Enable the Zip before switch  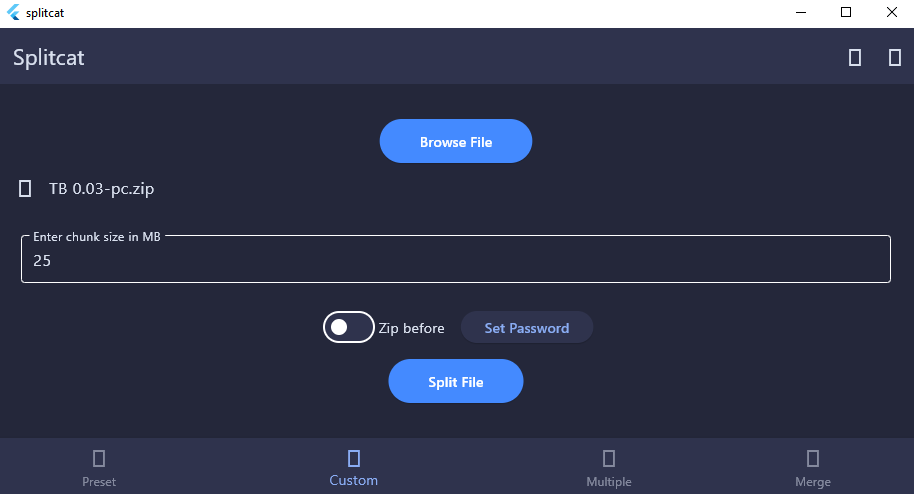click(x=348, y=327)
